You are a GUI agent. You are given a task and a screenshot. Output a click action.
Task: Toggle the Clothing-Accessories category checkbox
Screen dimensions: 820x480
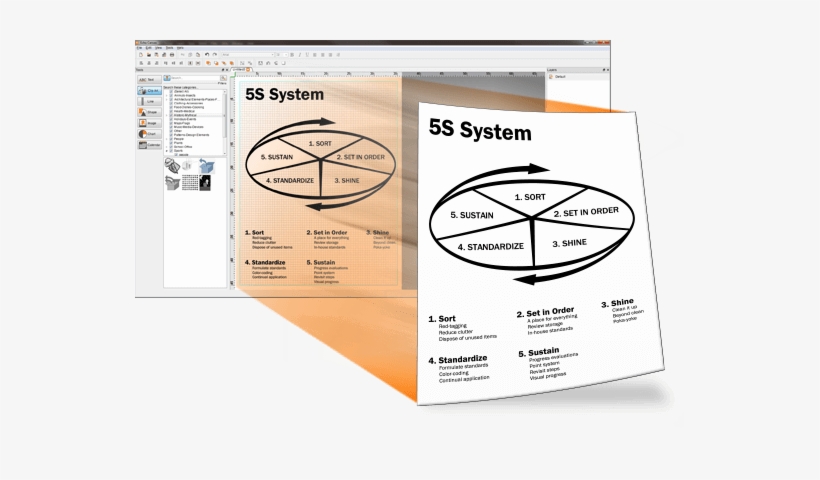[x=171, y=103]
